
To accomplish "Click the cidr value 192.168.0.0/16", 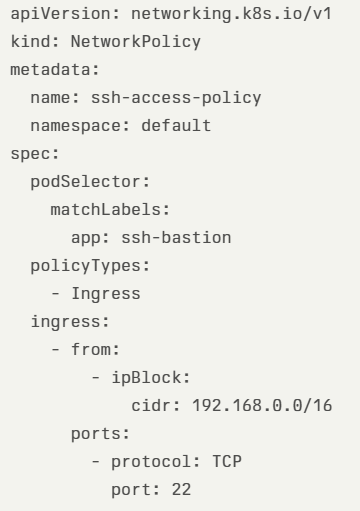I will pyautogui.click(x=262, y=406).
